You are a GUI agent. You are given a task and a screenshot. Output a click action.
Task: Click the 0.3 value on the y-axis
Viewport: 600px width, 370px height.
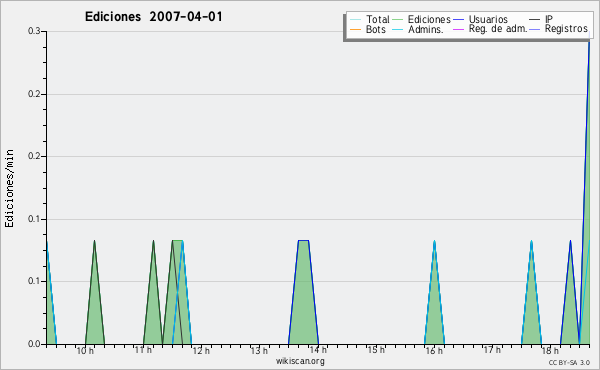[x=34, y=31]
